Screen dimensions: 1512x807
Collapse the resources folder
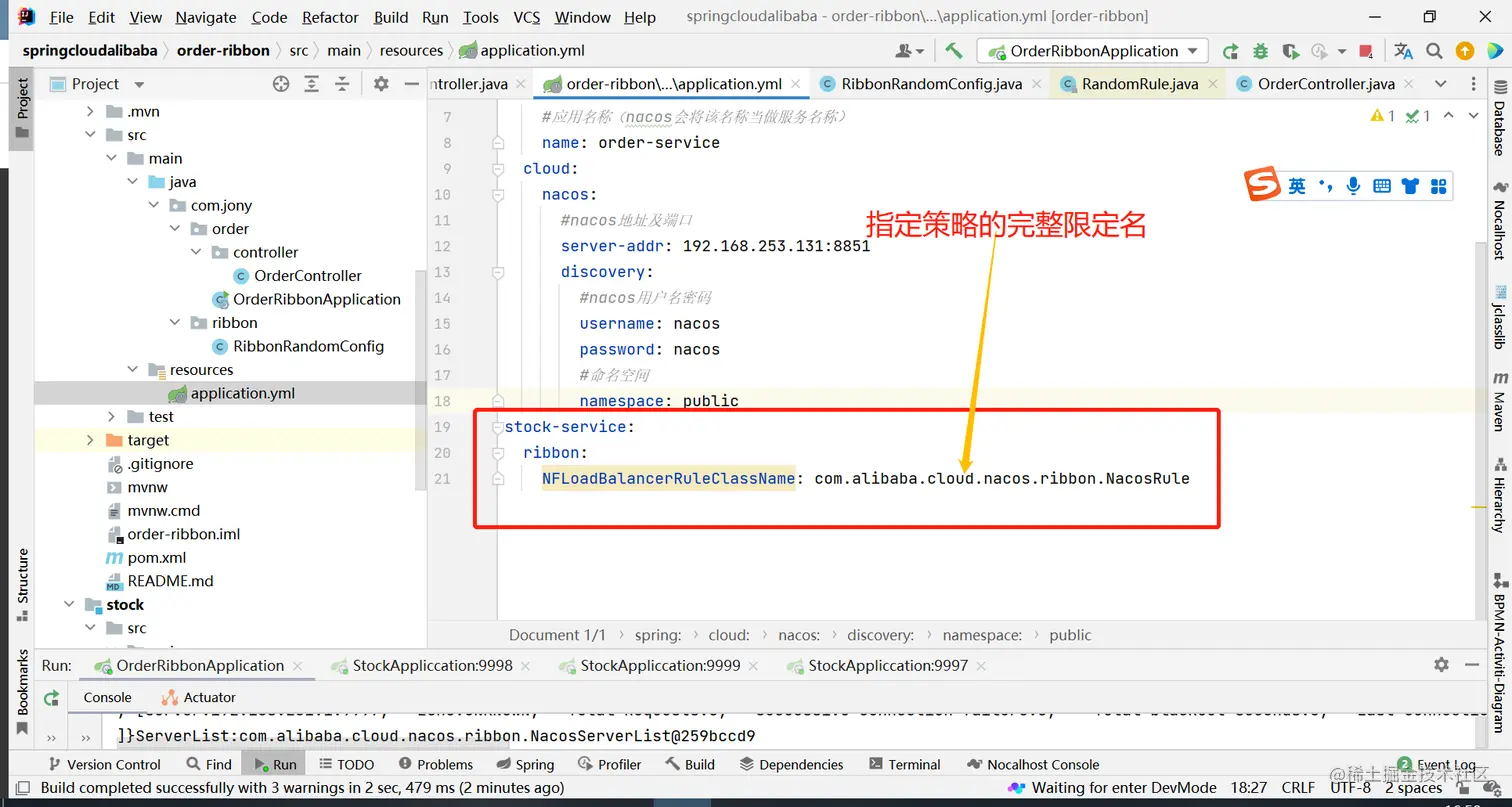tap(132, 369)
